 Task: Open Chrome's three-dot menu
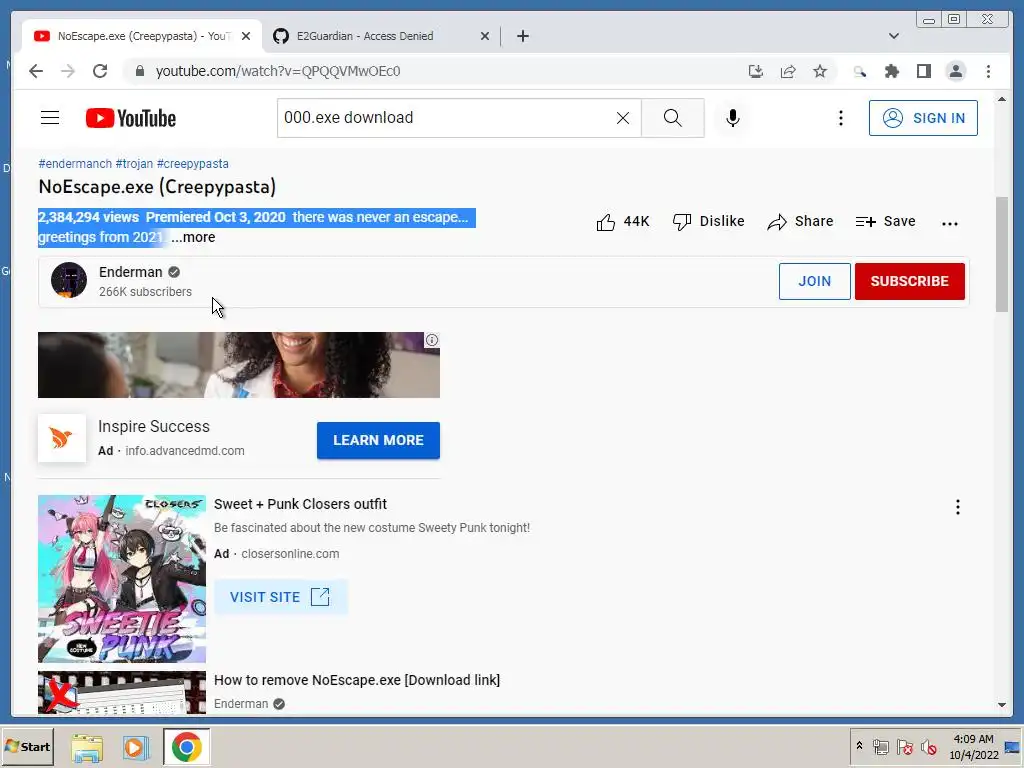tap(988, 71)
